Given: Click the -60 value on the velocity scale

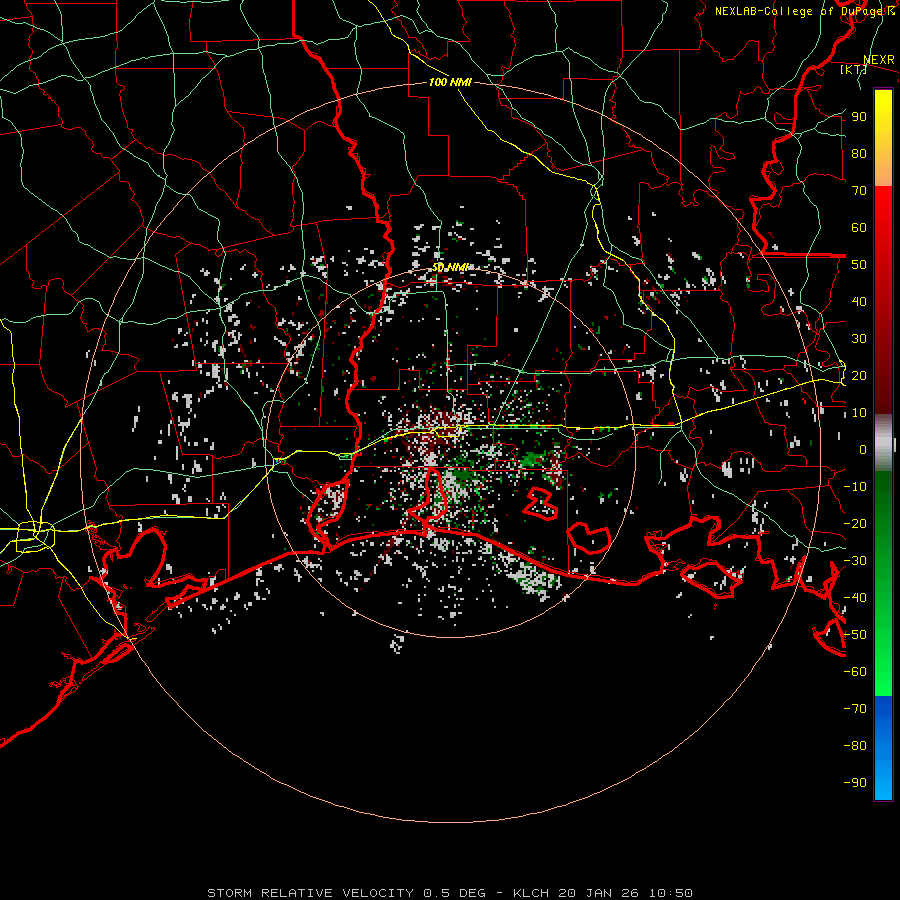Looking at the screenshot, I should point(855,672).
